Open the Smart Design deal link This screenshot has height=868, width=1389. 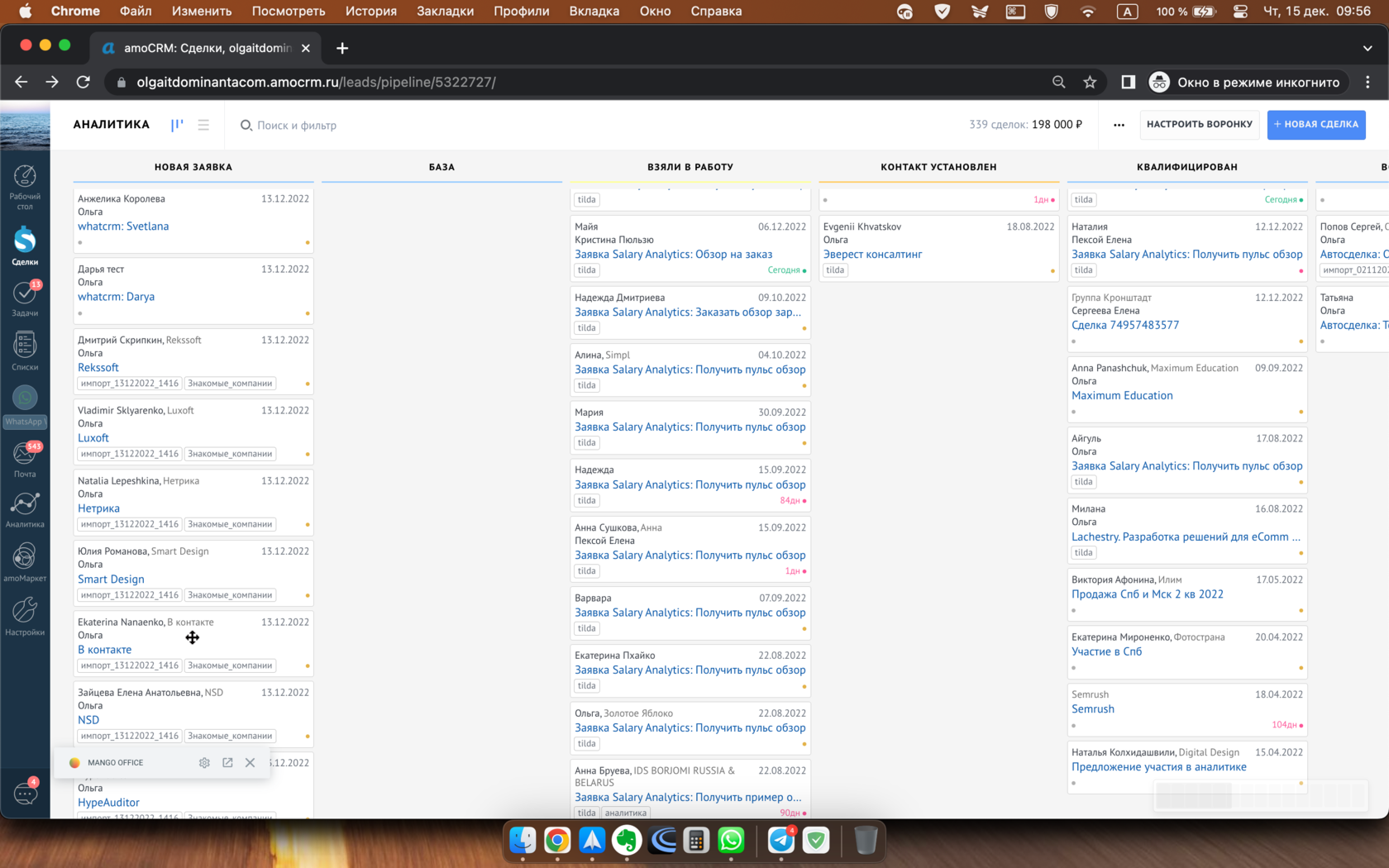point(111,579)
